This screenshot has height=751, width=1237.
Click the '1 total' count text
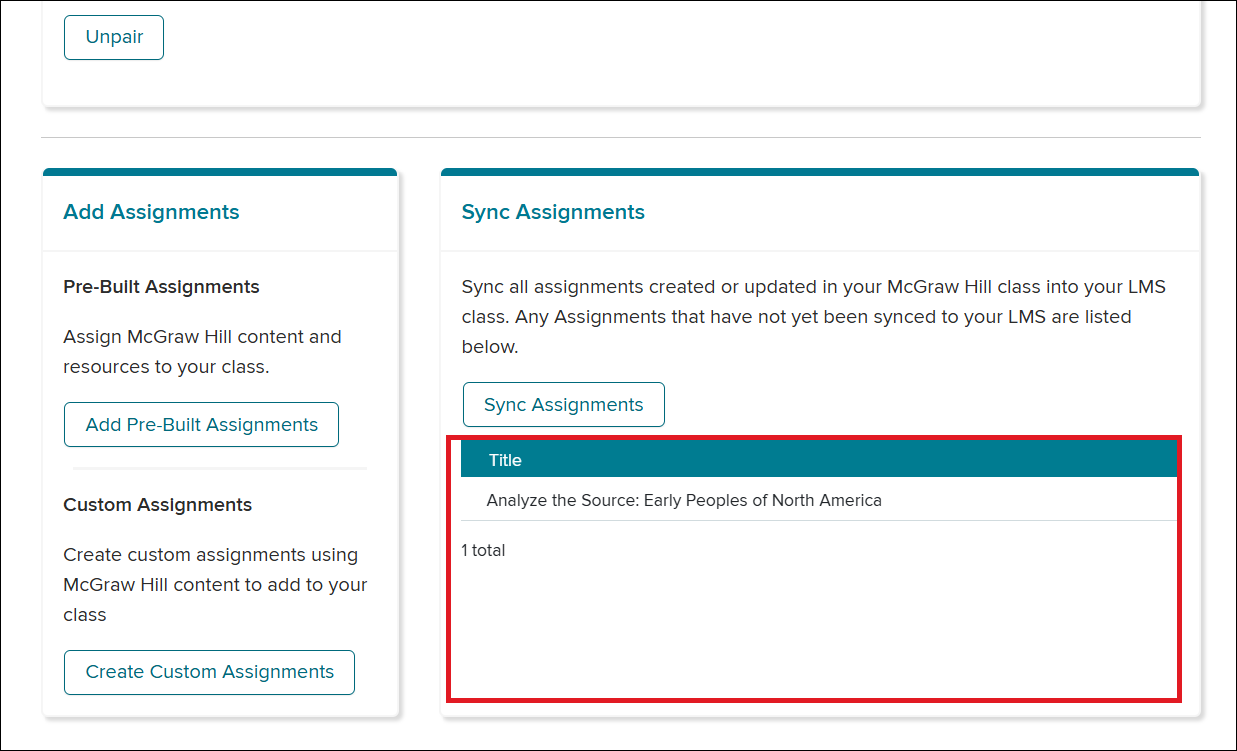483,550
